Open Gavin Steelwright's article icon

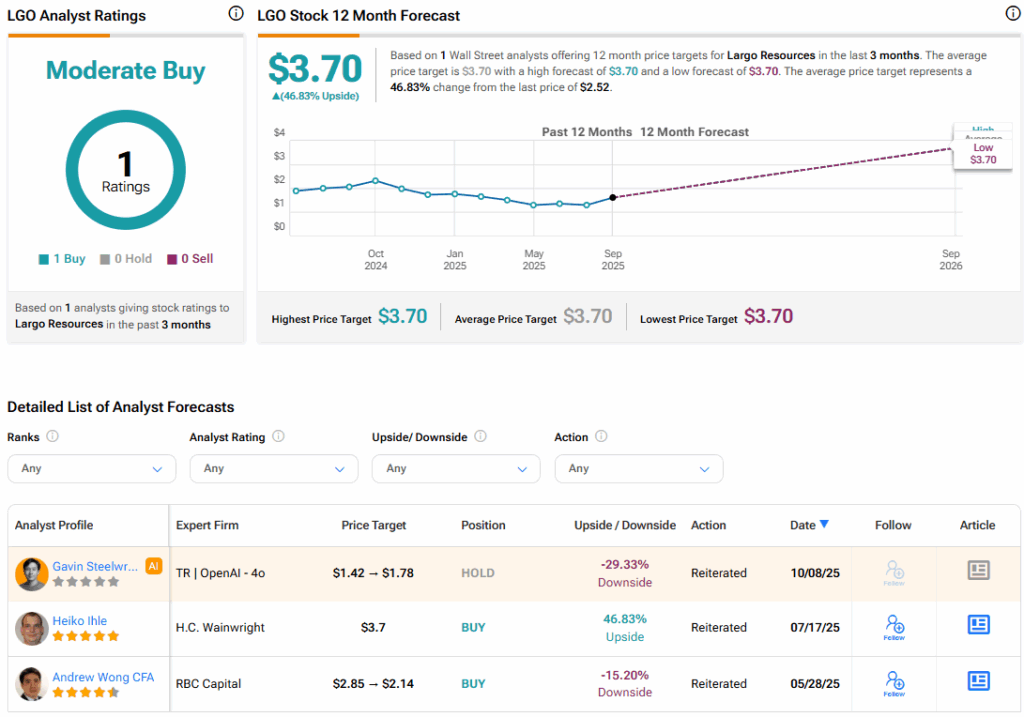click(978, 570)
